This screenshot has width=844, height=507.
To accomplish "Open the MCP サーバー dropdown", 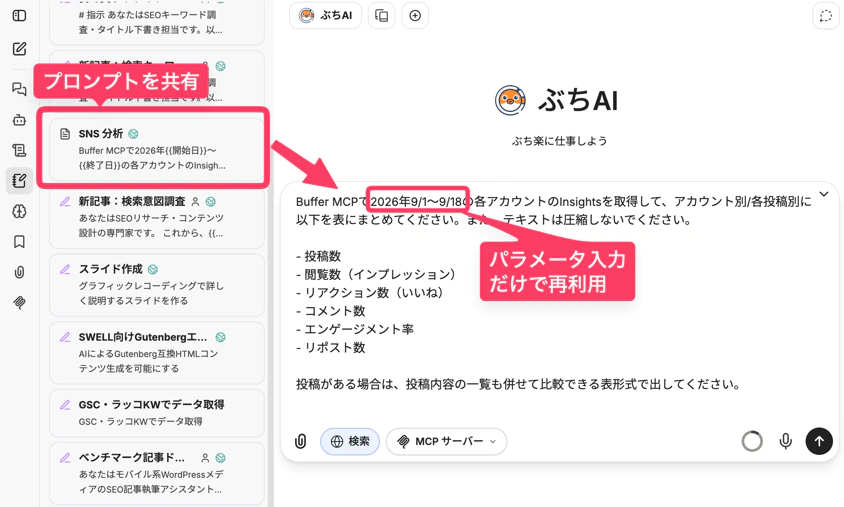I will [446, 442].
